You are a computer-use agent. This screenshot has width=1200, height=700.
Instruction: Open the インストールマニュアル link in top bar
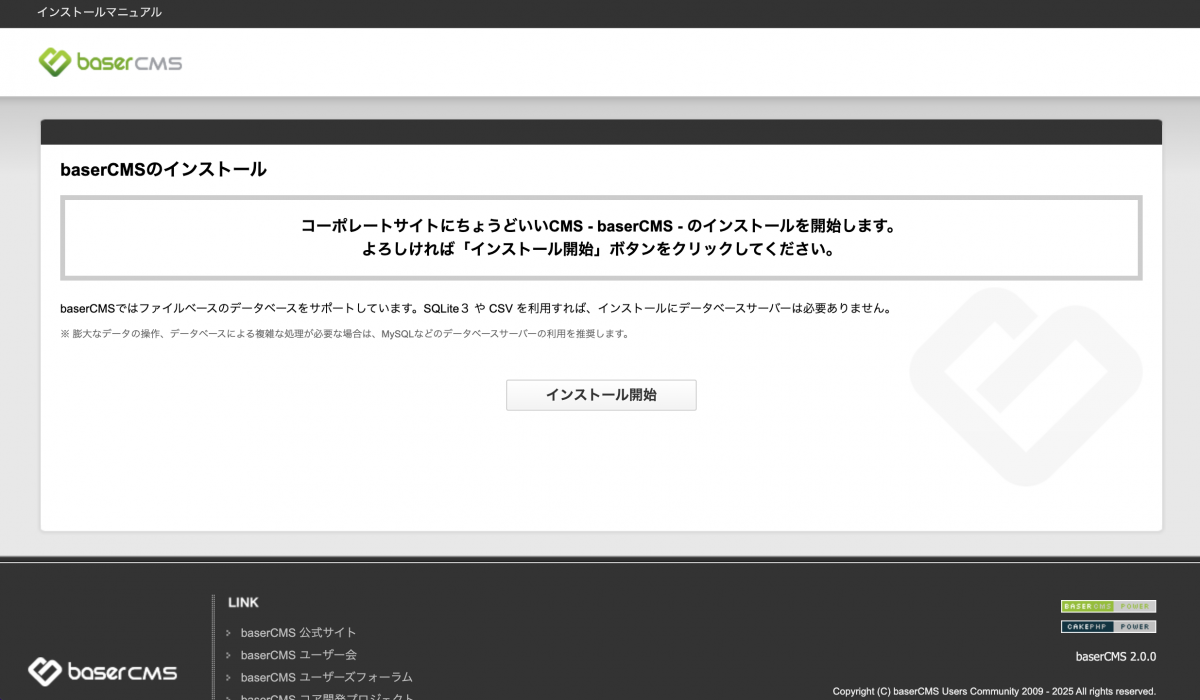[x=99, y=12]
